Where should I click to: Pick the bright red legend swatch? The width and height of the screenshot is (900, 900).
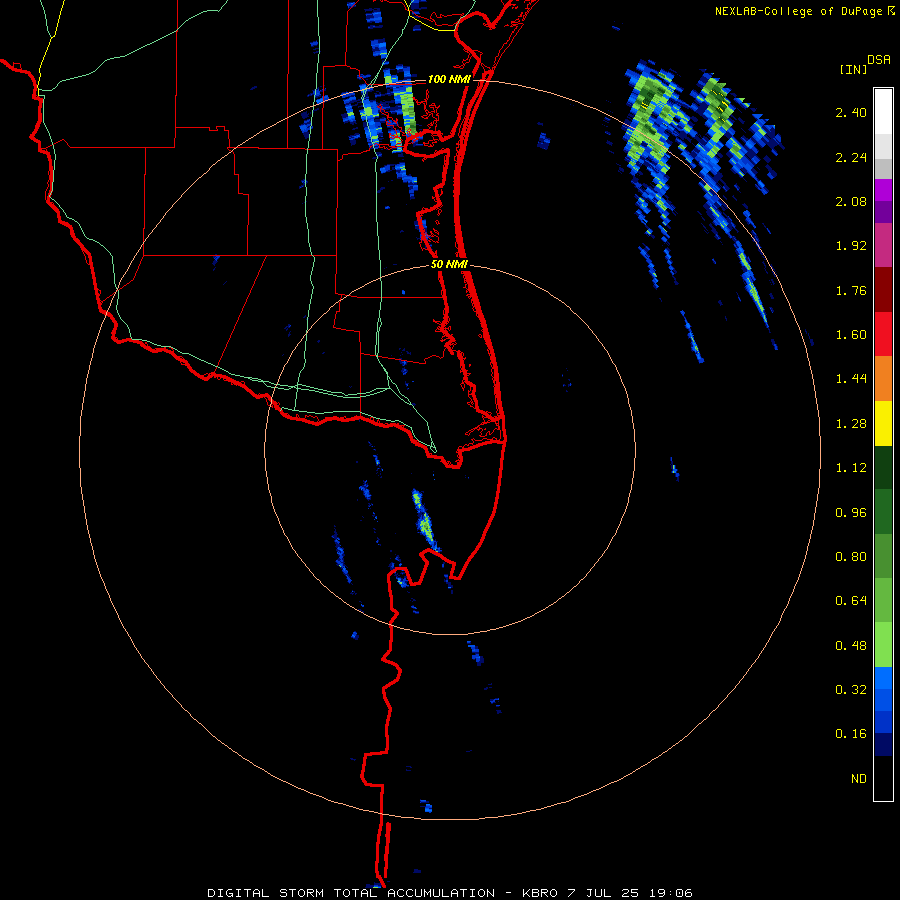click(x=883, y=334)
